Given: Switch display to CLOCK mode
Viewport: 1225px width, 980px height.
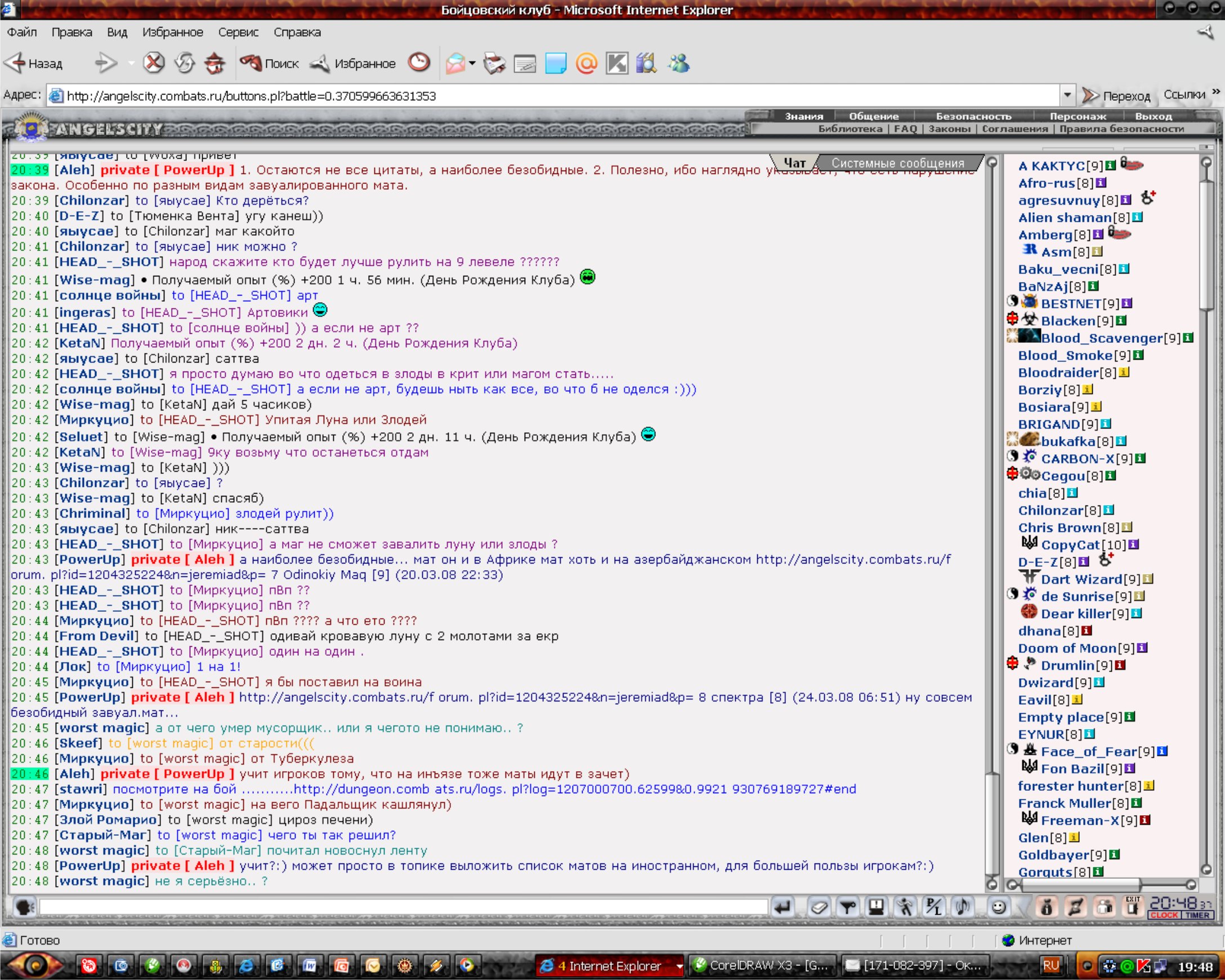Looking at the screenshot, I should pyautogui.click(x=1164, y=915).
